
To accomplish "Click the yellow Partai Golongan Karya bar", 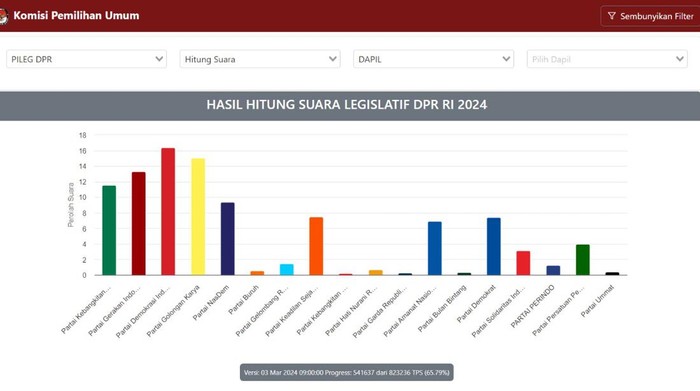I will [198, 216].
